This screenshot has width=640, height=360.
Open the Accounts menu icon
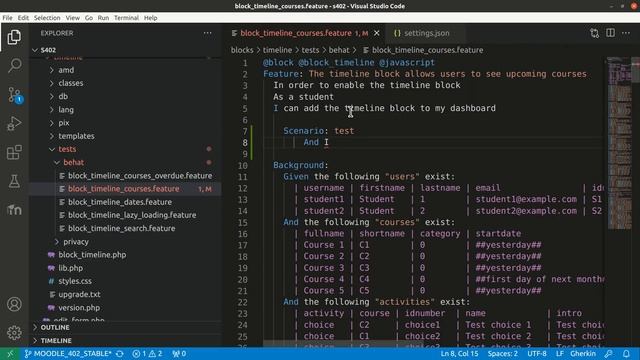[x=14, y=304]
